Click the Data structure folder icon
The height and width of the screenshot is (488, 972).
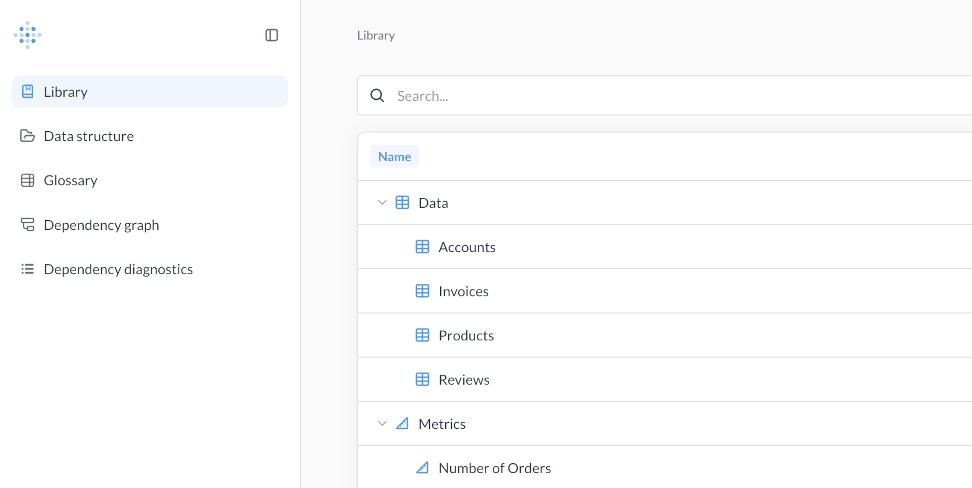click(x=27, y=136)
